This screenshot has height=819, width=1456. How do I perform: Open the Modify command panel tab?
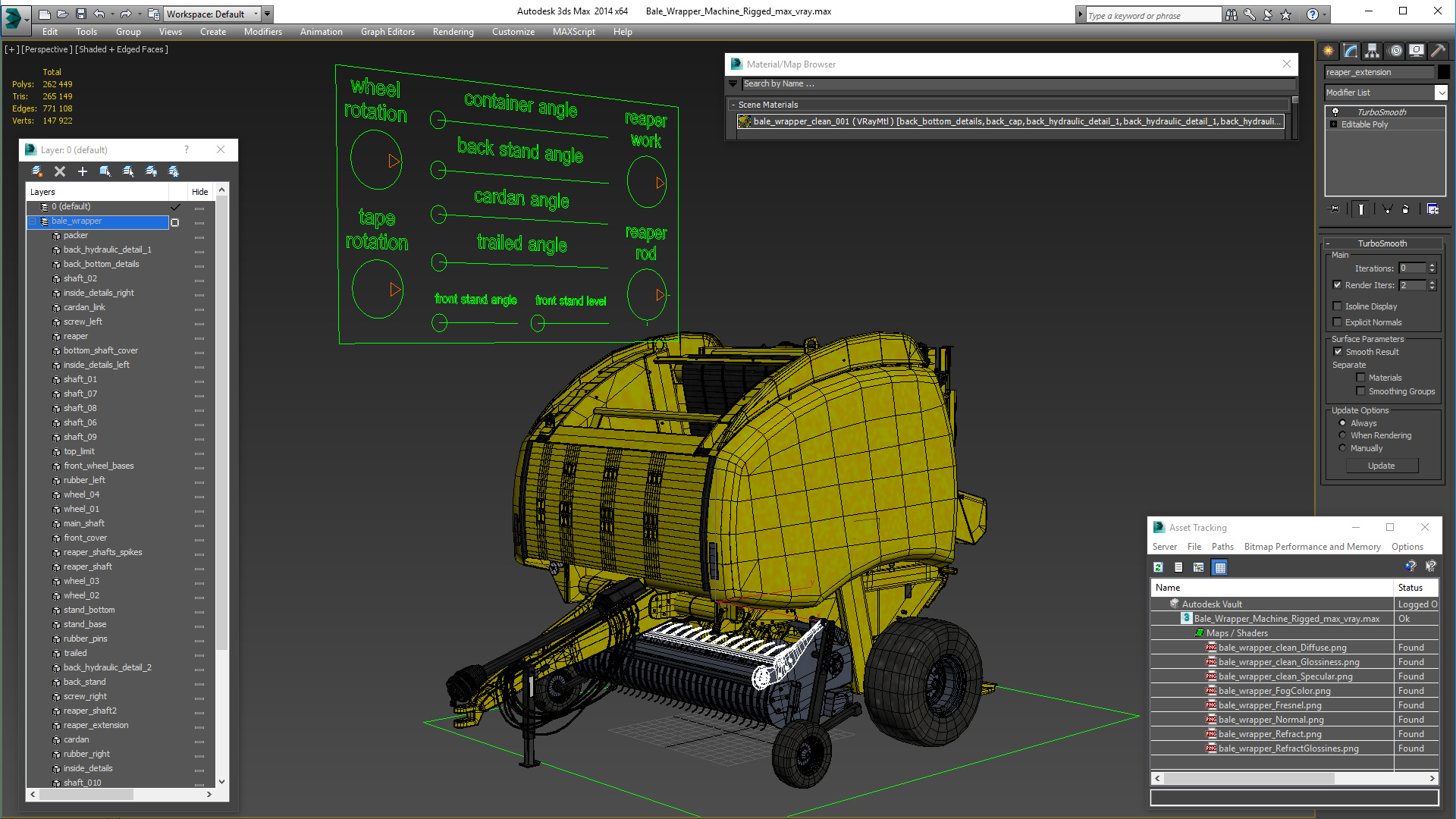1351,51
